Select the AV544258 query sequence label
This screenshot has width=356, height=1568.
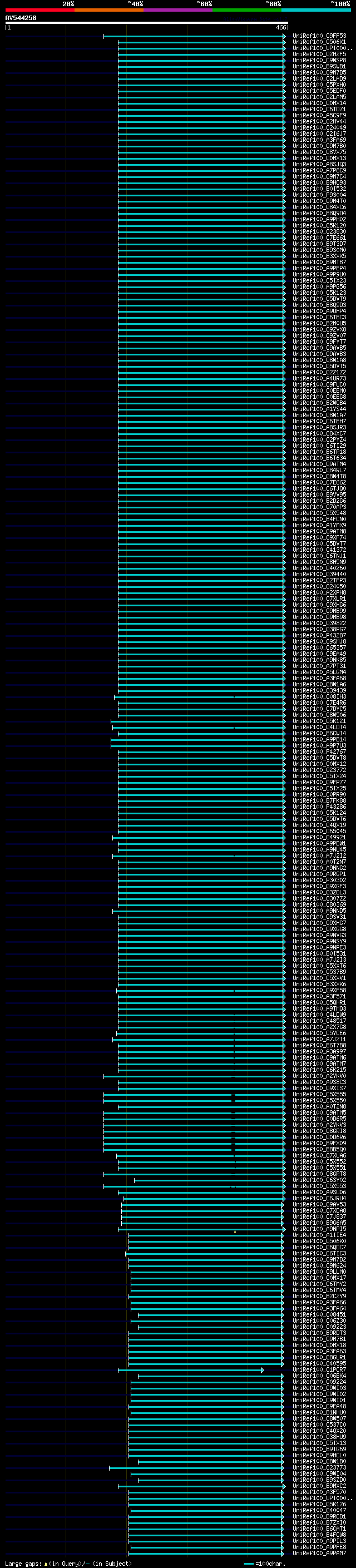point(21,18)
